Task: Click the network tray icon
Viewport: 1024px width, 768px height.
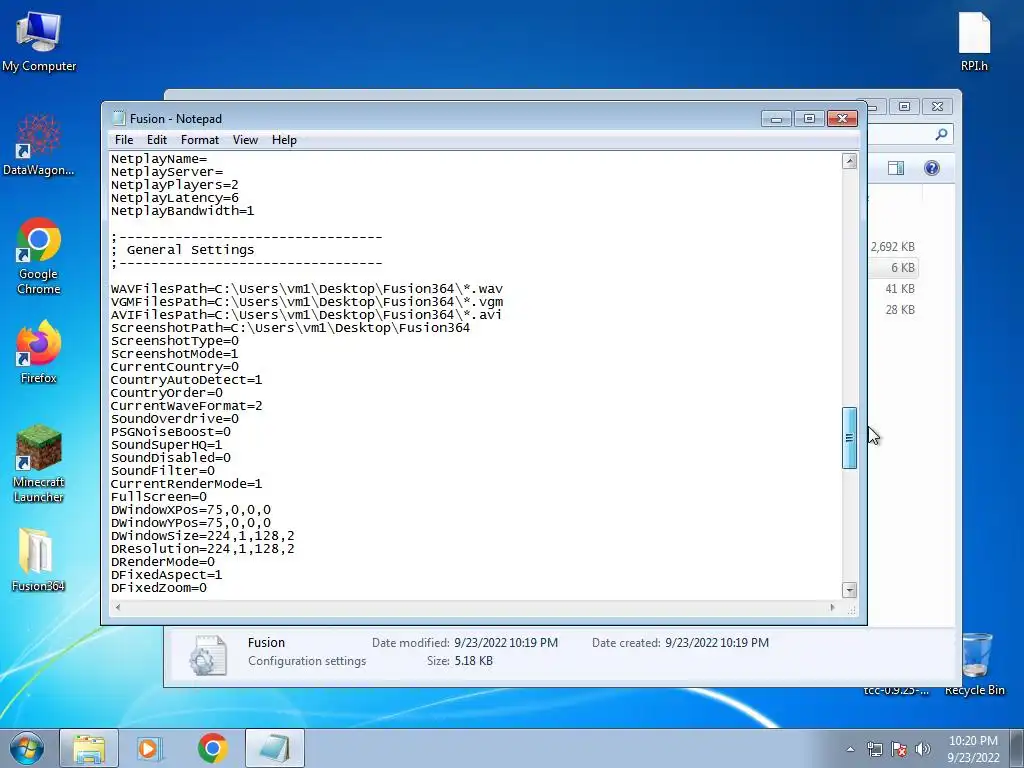Action: 874,749
